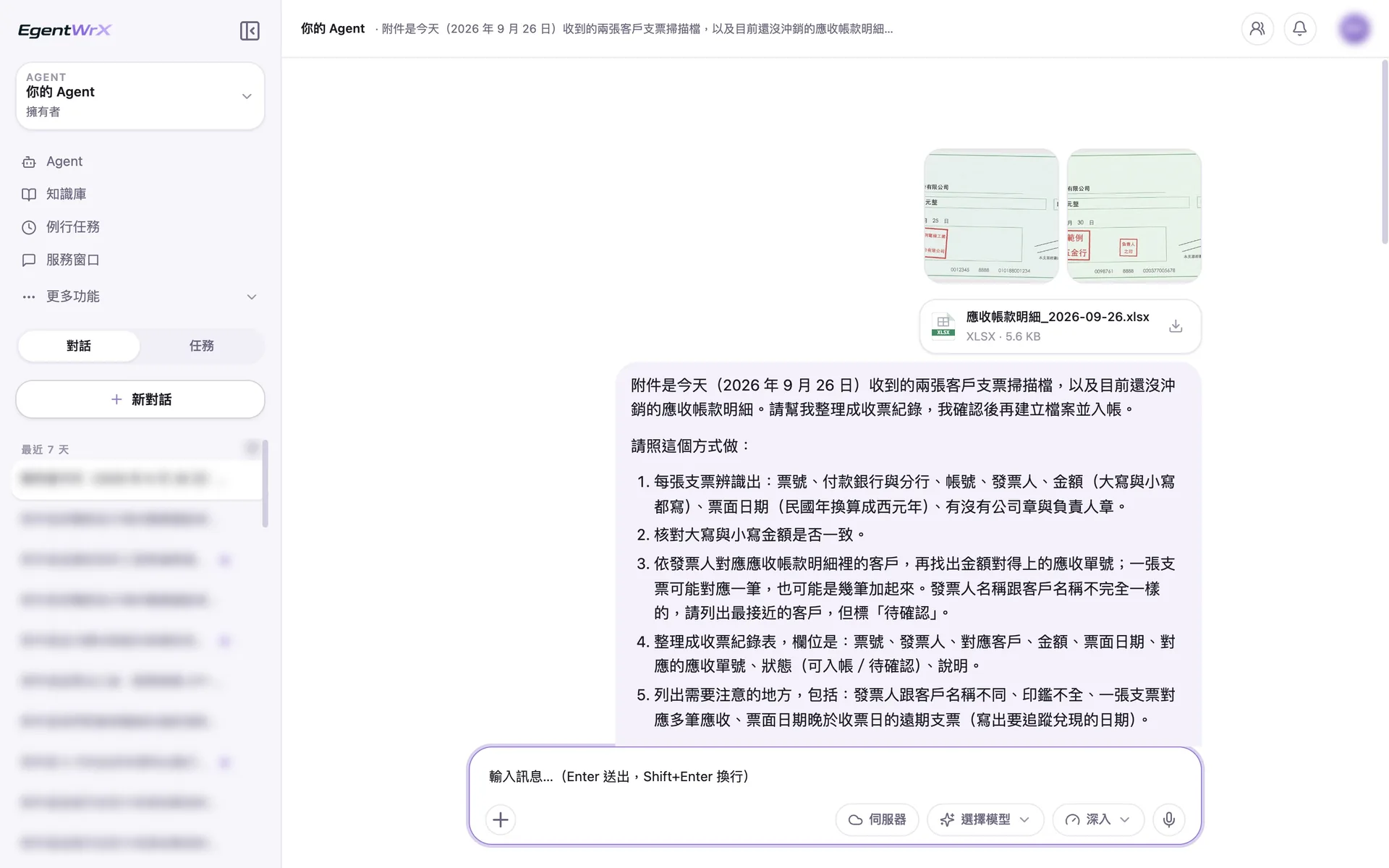Start a 新對話
1389x868 pixels.
pos(140,399)
